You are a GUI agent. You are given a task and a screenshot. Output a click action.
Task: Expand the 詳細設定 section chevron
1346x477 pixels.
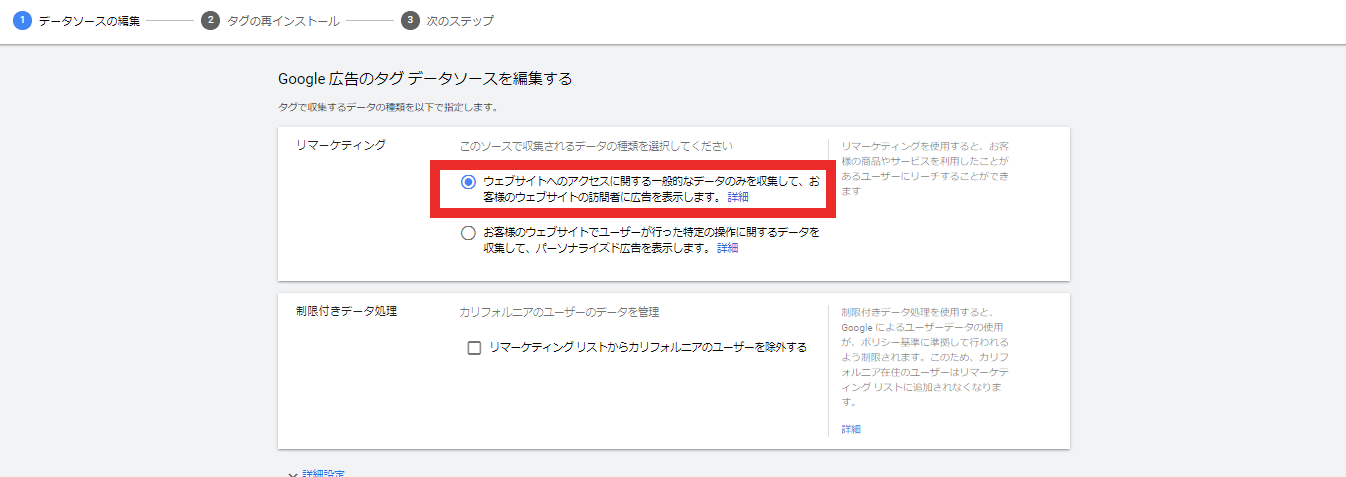(x=293, y=475)
